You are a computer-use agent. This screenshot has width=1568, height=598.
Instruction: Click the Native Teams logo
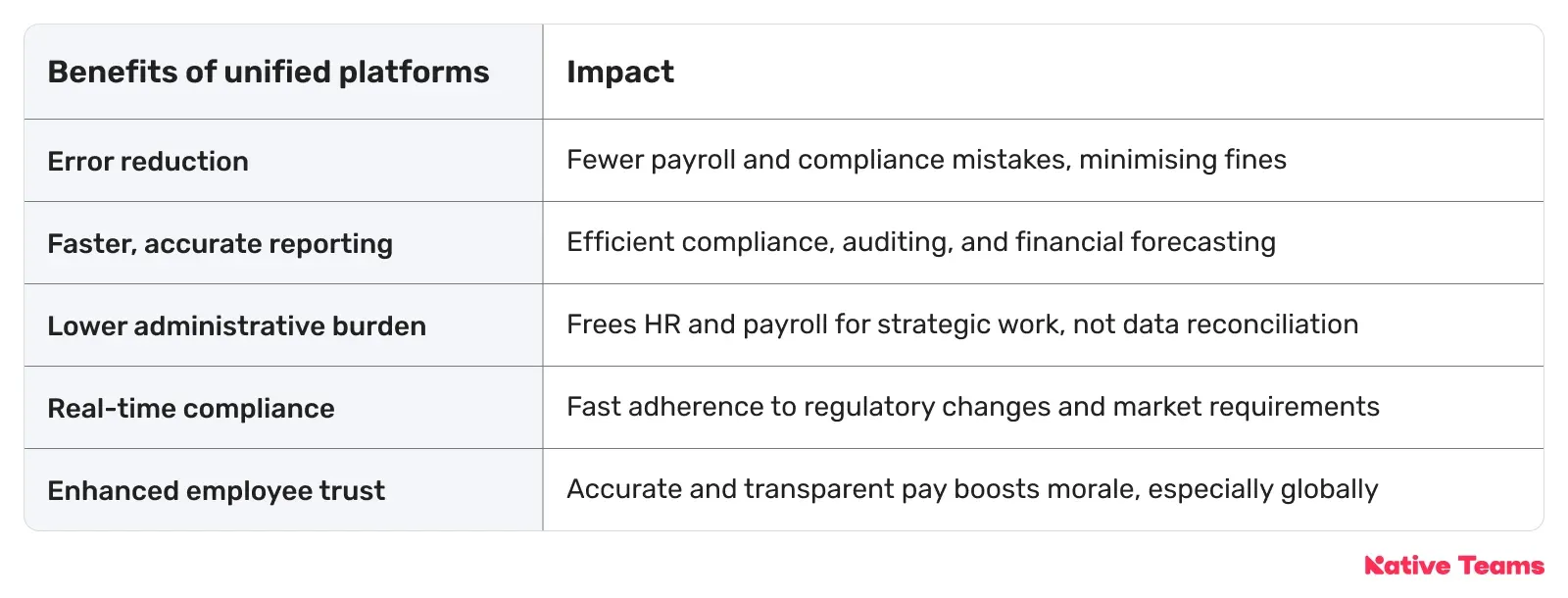[1454, 566]
